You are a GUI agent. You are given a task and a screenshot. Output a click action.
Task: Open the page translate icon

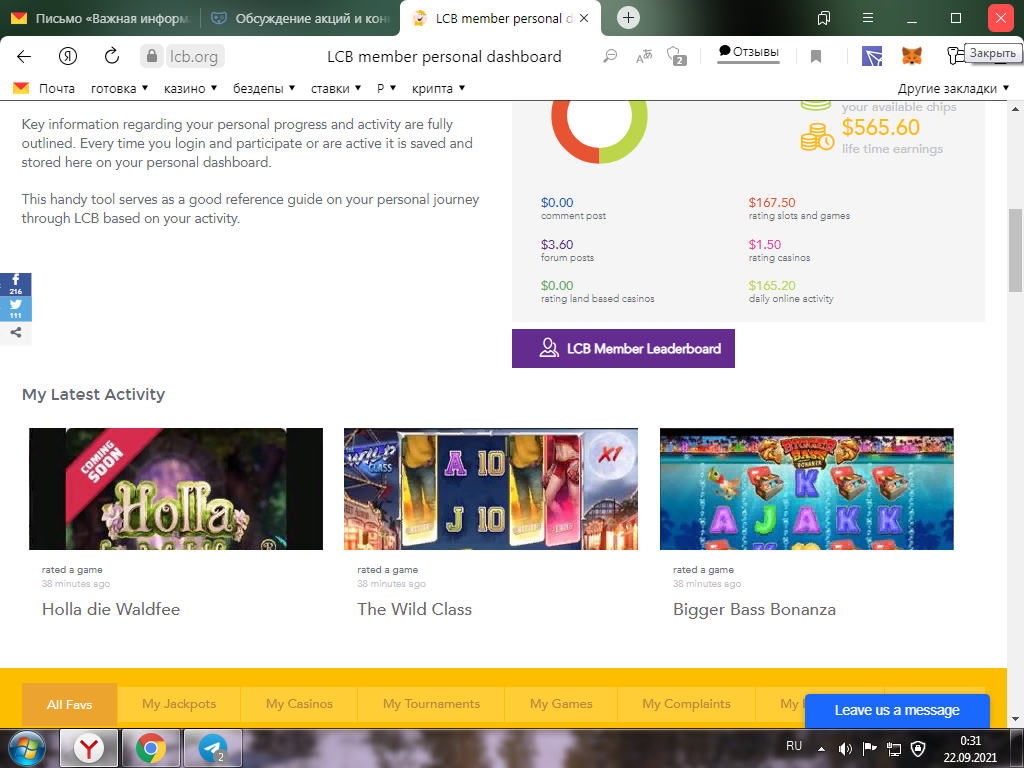644,57
